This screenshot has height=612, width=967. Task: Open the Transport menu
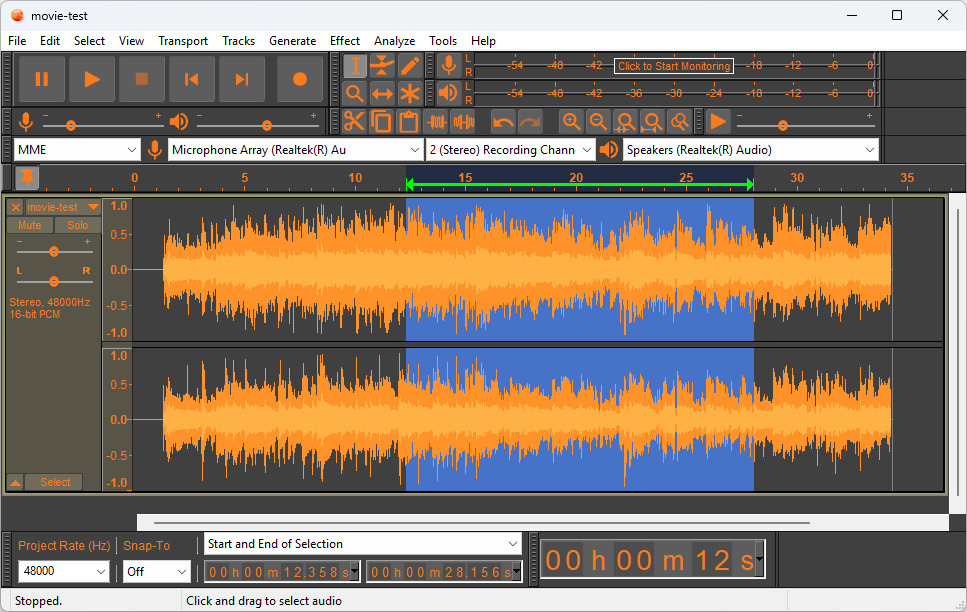coord(183,41)
